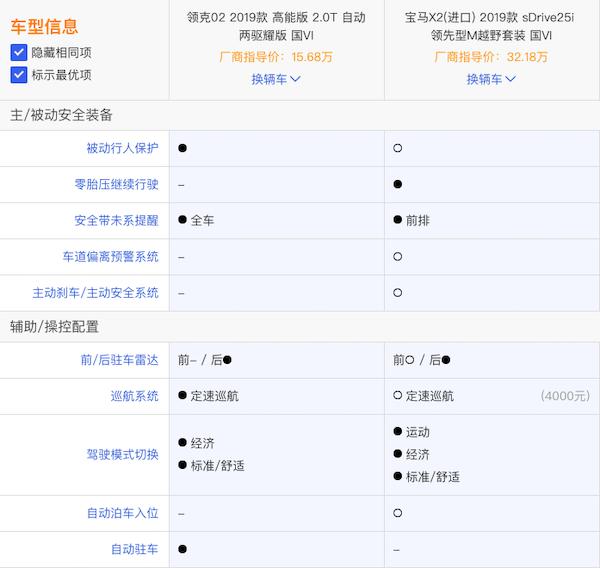Click hollow circle in 被动行人保护 row

(x=398, y=148)
